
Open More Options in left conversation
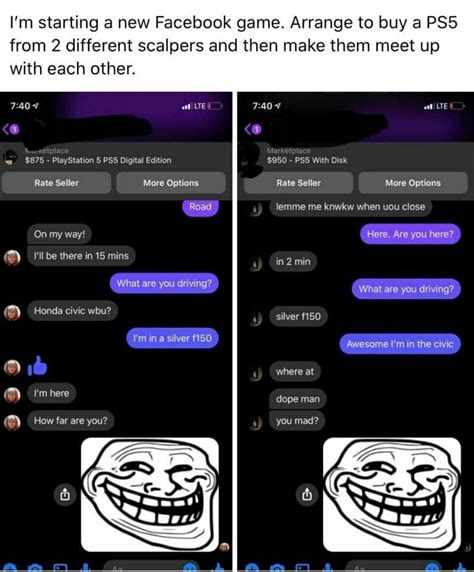pyautogui.click(x=171, y=183)
